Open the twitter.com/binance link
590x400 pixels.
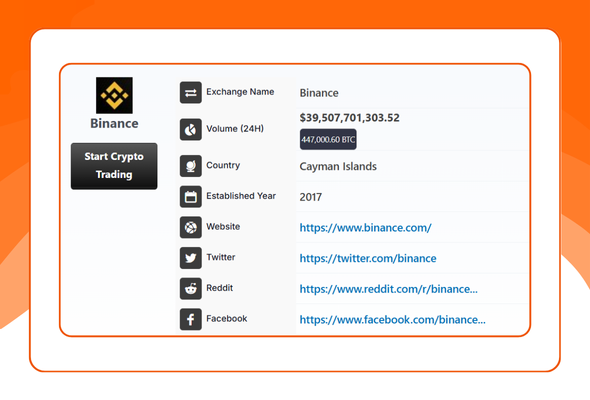coord(368,258)
